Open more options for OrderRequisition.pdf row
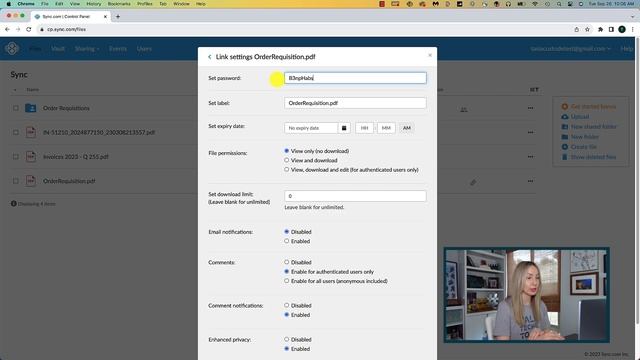The image size is (640, 360). point(530,181)
